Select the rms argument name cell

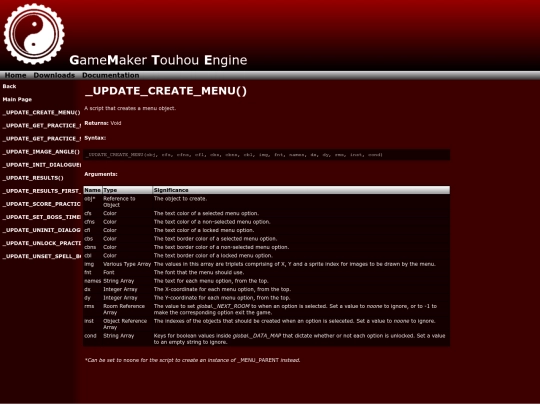point(93,309)
